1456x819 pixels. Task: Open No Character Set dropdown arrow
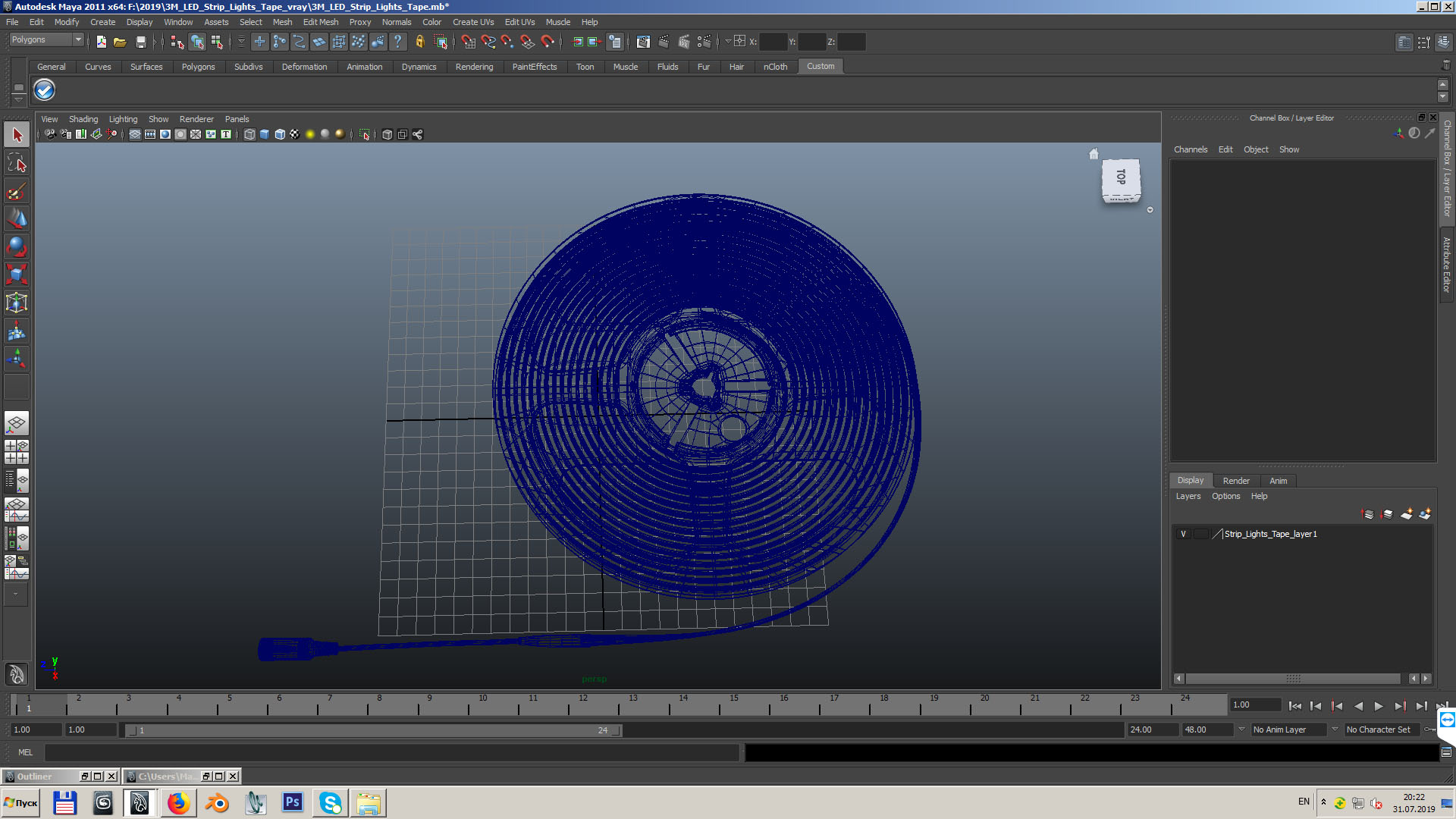1335,730
